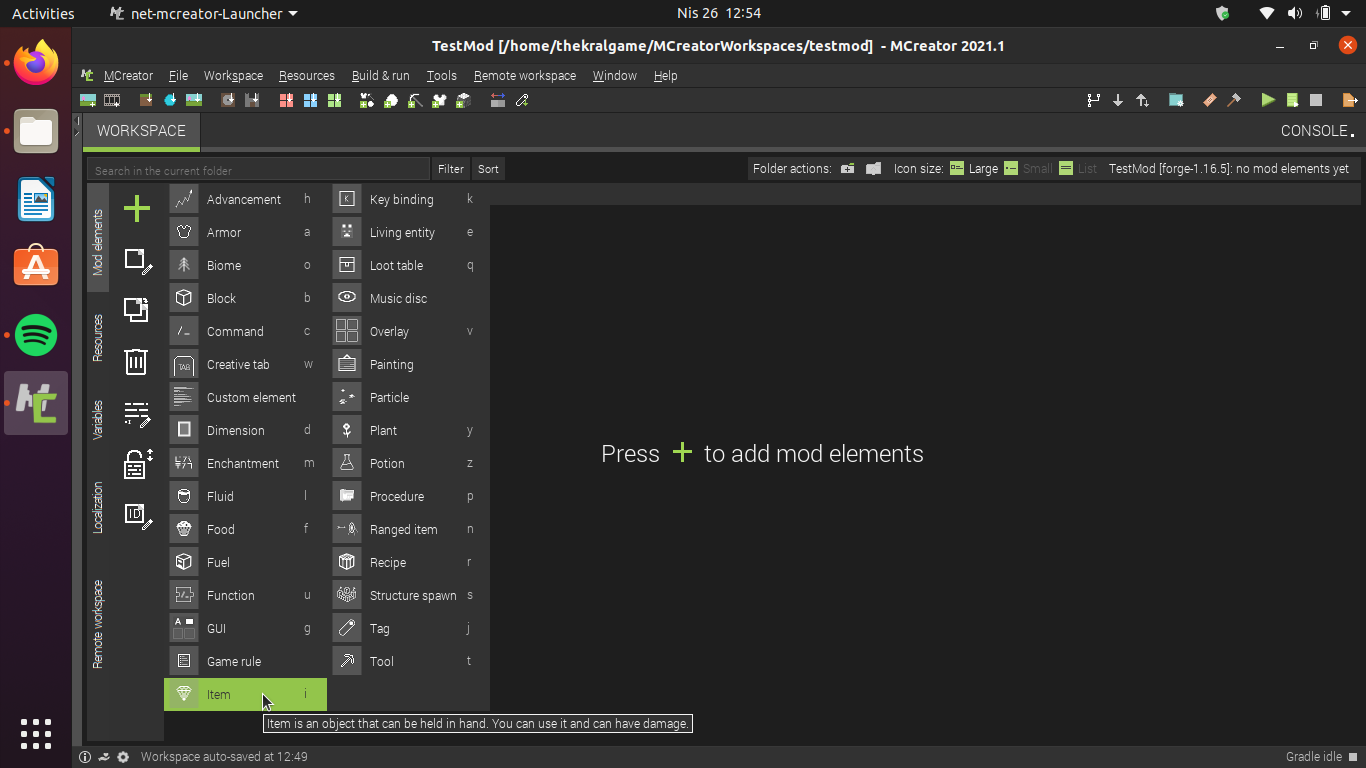Open the Filter options dropdown

click(x=451, y=169)
